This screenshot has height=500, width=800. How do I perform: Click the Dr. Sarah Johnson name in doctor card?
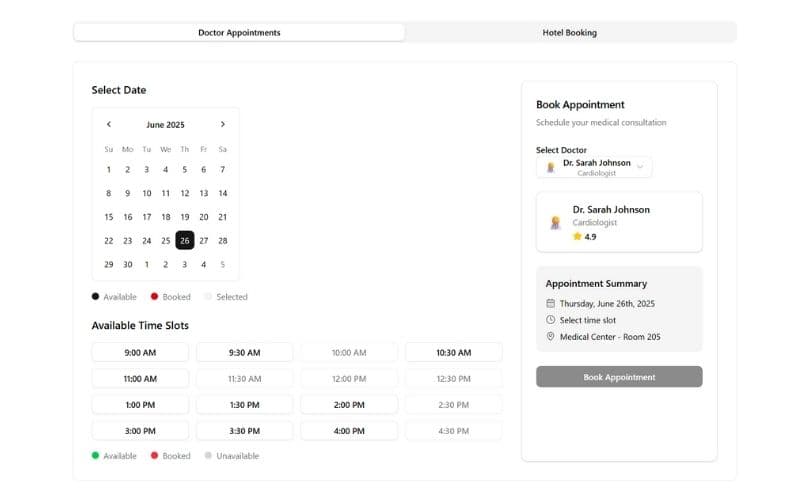(x=611, y=210)
